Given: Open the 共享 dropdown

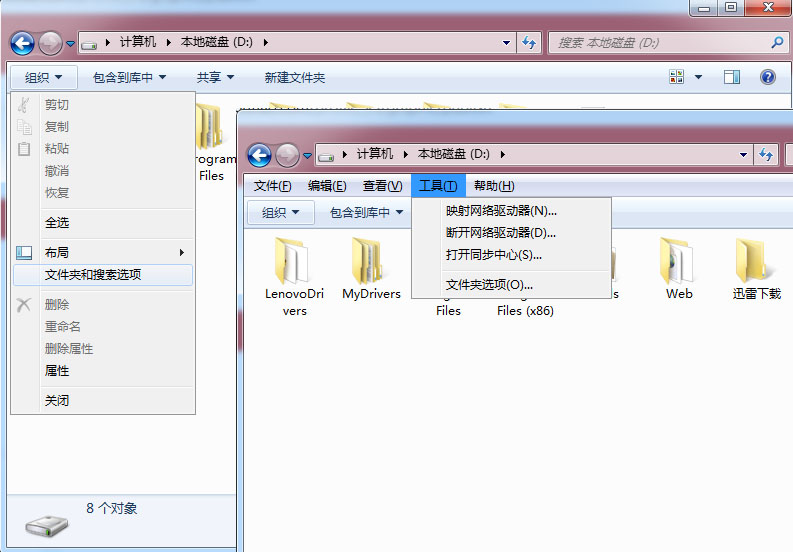Looking at the screenshot, I should (x=215, y=77).
